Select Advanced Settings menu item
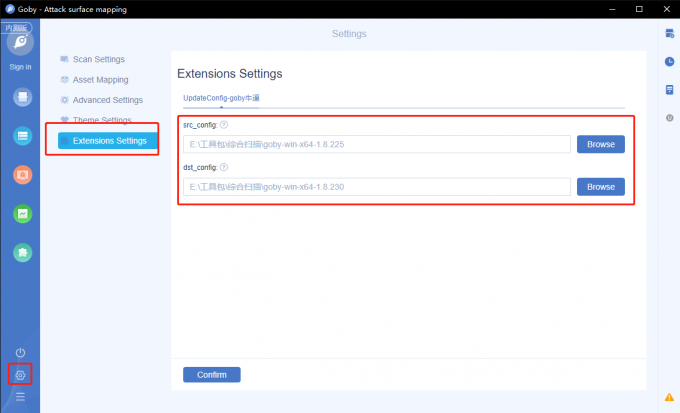 (x=101, y=100)
